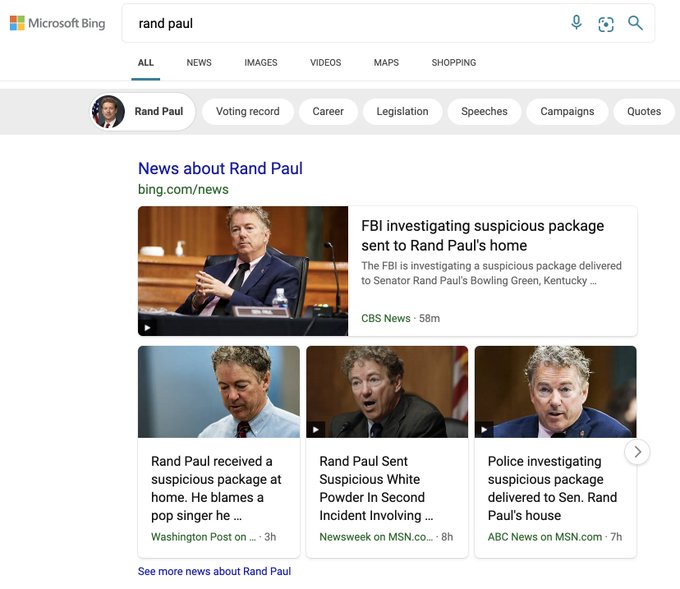Show next news cards with arrow
680x589 pixels.
tap(637, 452)
